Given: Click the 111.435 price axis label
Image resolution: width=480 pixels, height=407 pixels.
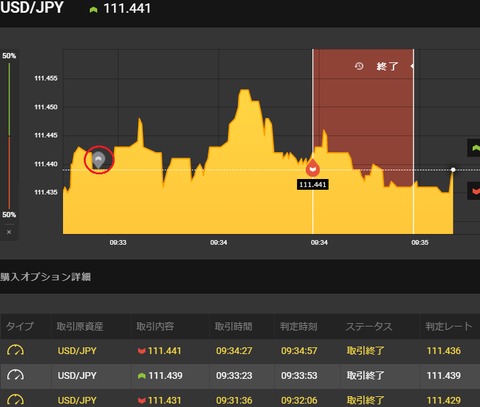Looking at the screenshot, I should [46, 192].
